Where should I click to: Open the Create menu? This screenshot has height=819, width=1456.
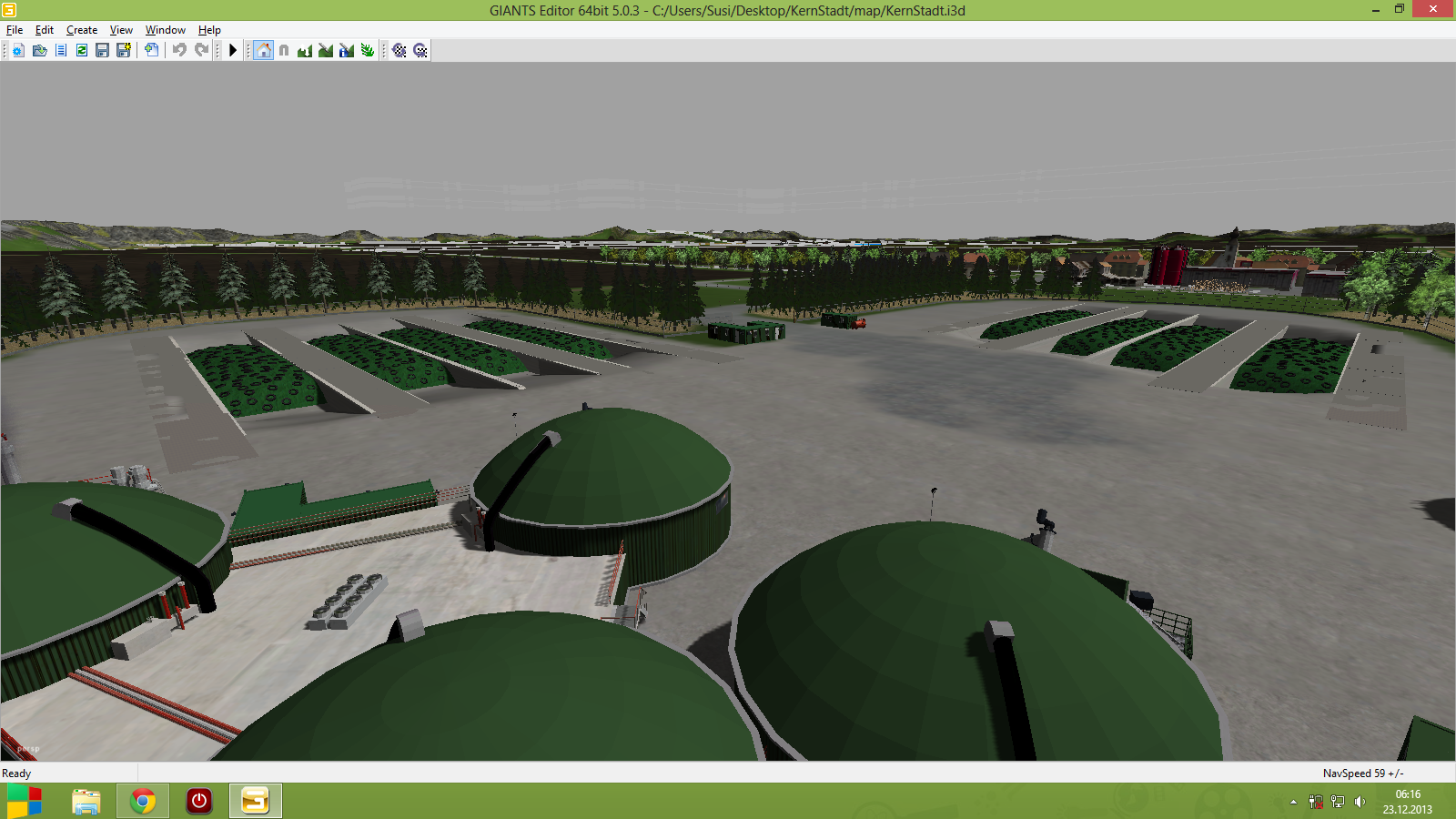point(82,30)
